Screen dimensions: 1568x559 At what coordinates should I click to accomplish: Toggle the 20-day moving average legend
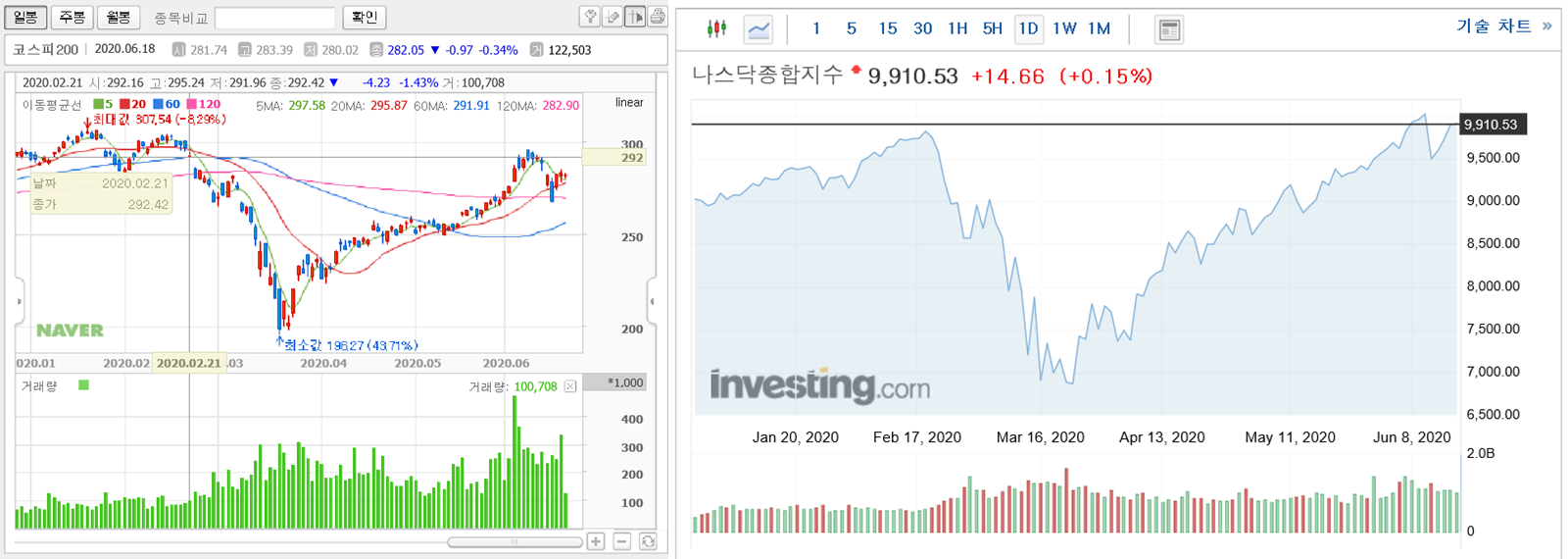132,104
